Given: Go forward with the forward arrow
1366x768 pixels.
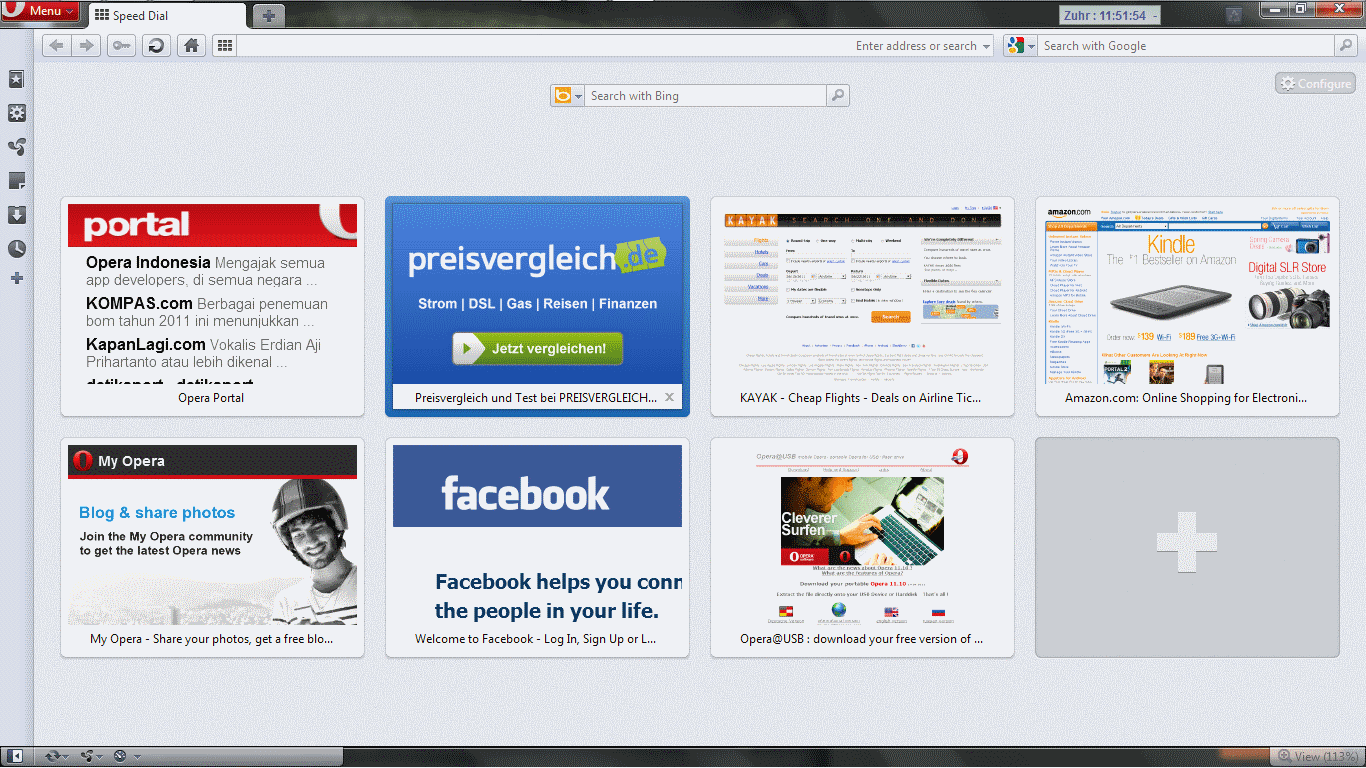Looking at the screenshot, I should (x=86, y=46).
